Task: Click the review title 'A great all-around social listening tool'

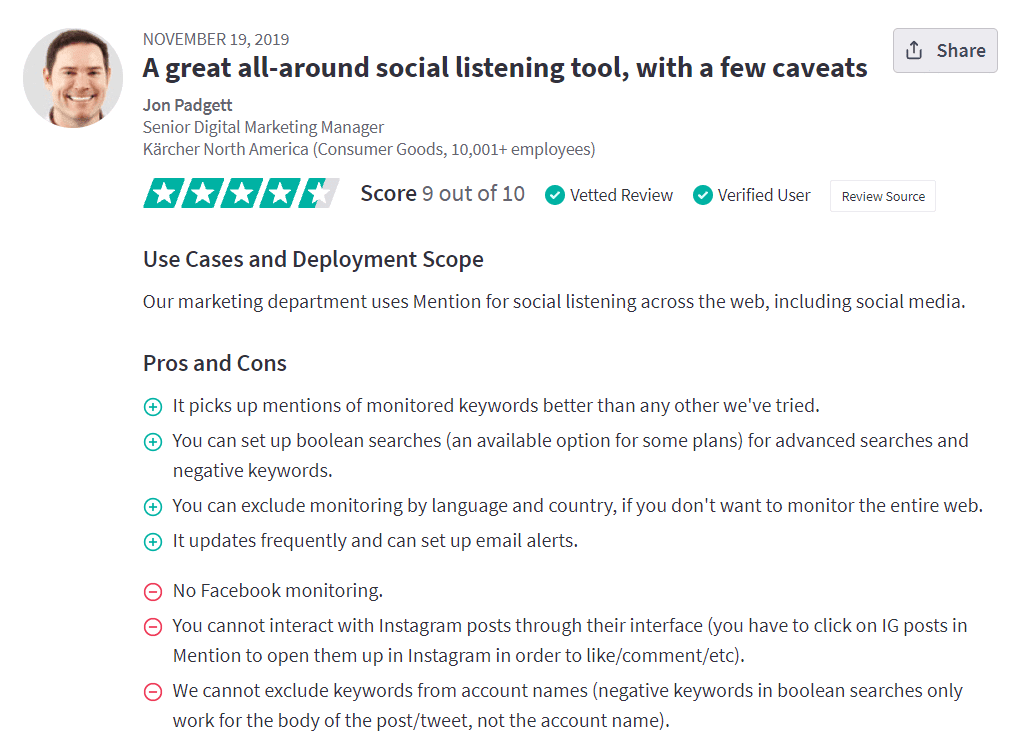Action: coord(504,68)
